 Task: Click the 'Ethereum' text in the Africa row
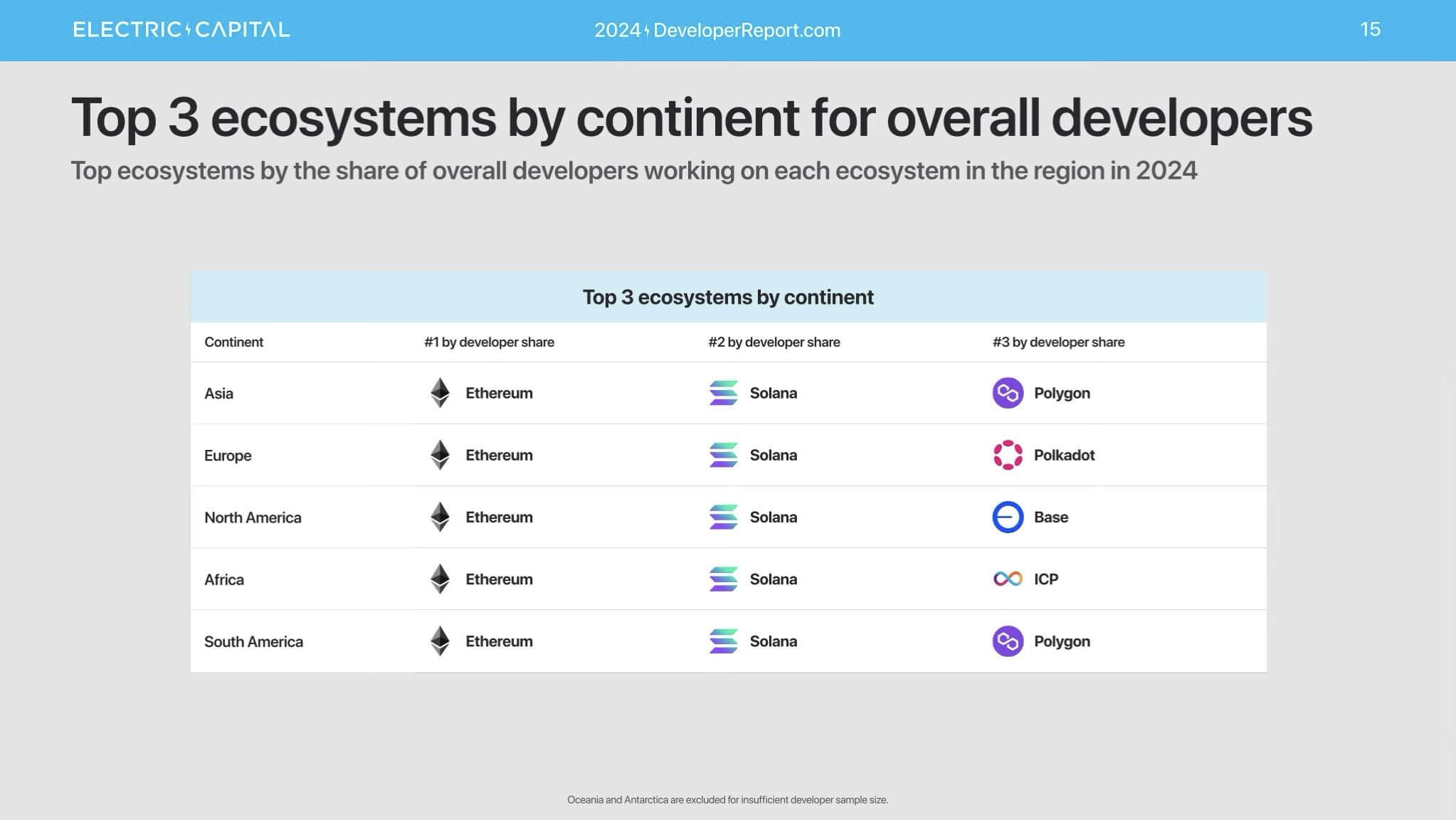[x=499, y=579]
